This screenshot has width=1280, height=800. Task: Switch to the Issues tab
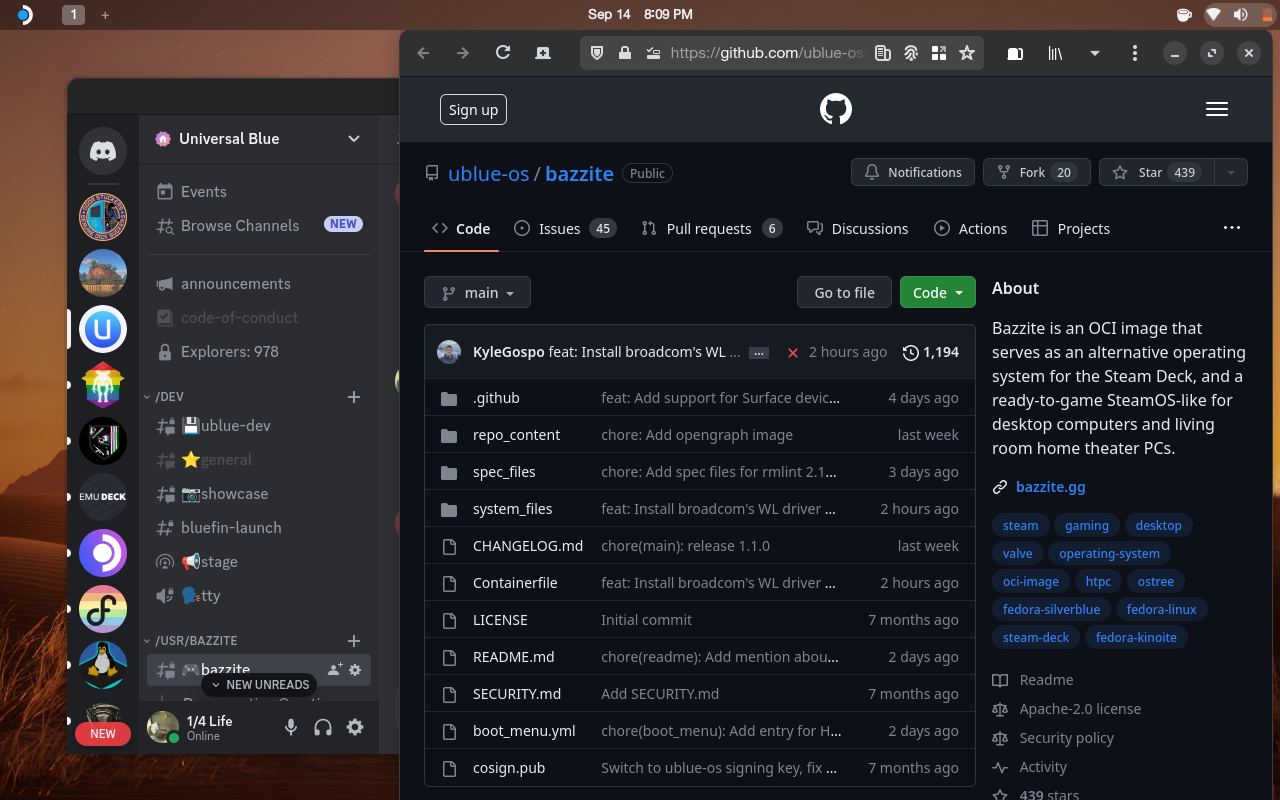coord(565,229)
